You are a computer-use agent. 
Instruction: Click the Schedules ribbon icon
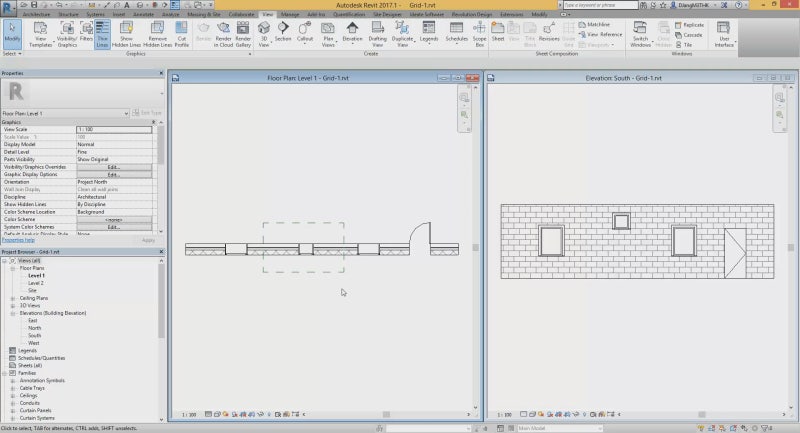[x=456, y=32]
